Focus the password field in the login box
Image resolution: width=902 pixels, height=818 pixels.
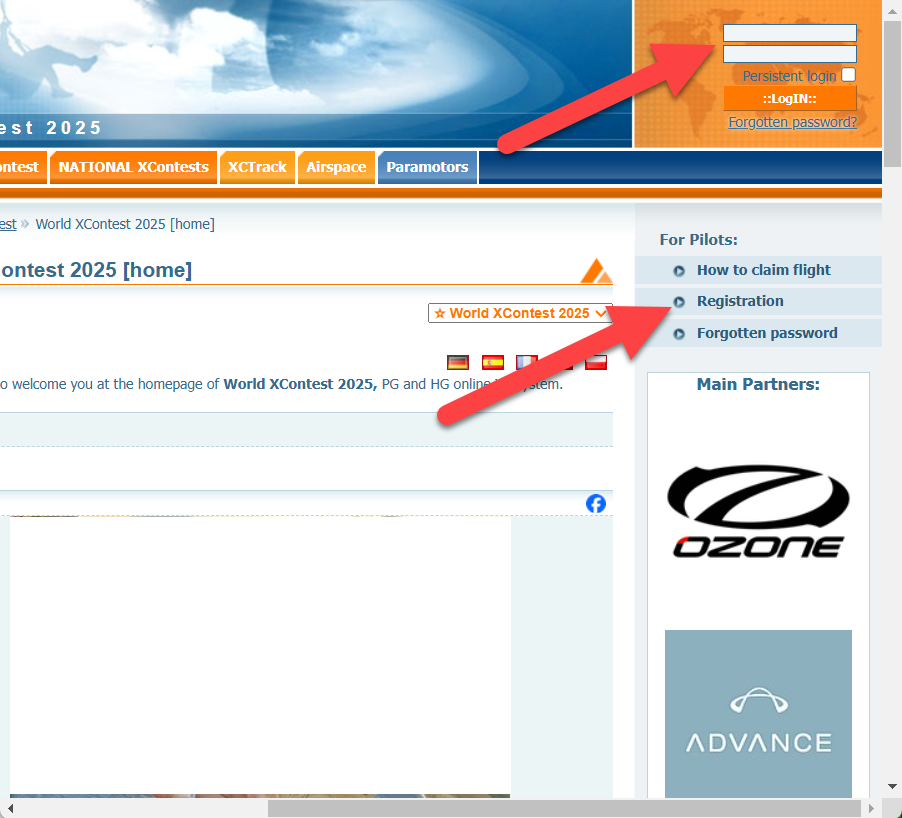tap(790, 53)
